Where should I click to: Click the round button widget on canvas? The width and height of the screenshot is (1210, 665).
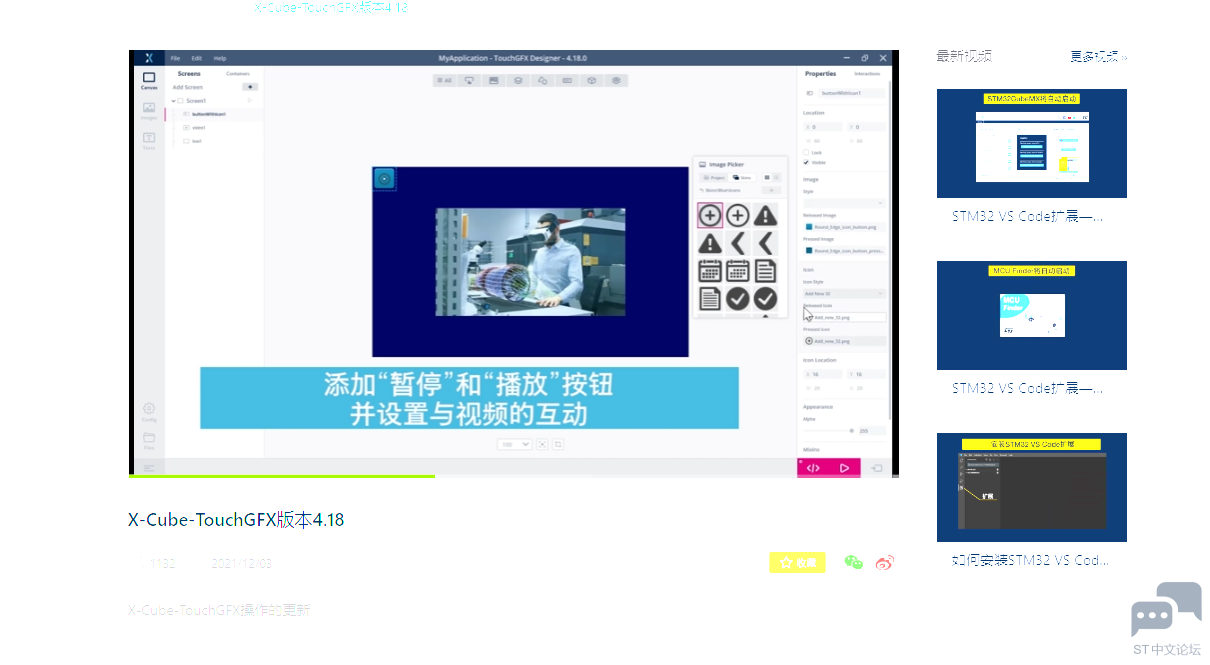pos(384,179)
